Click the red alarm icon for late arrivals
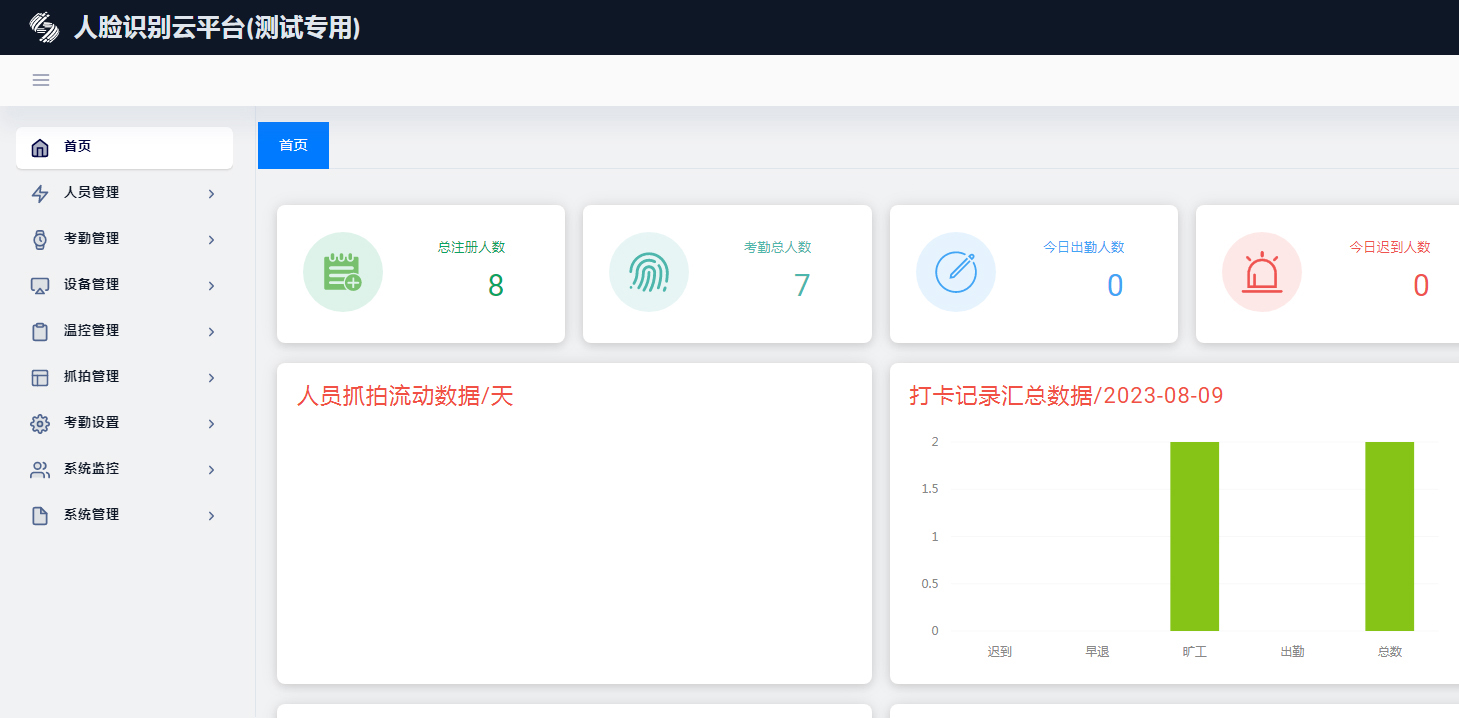 click(1261, 272)
